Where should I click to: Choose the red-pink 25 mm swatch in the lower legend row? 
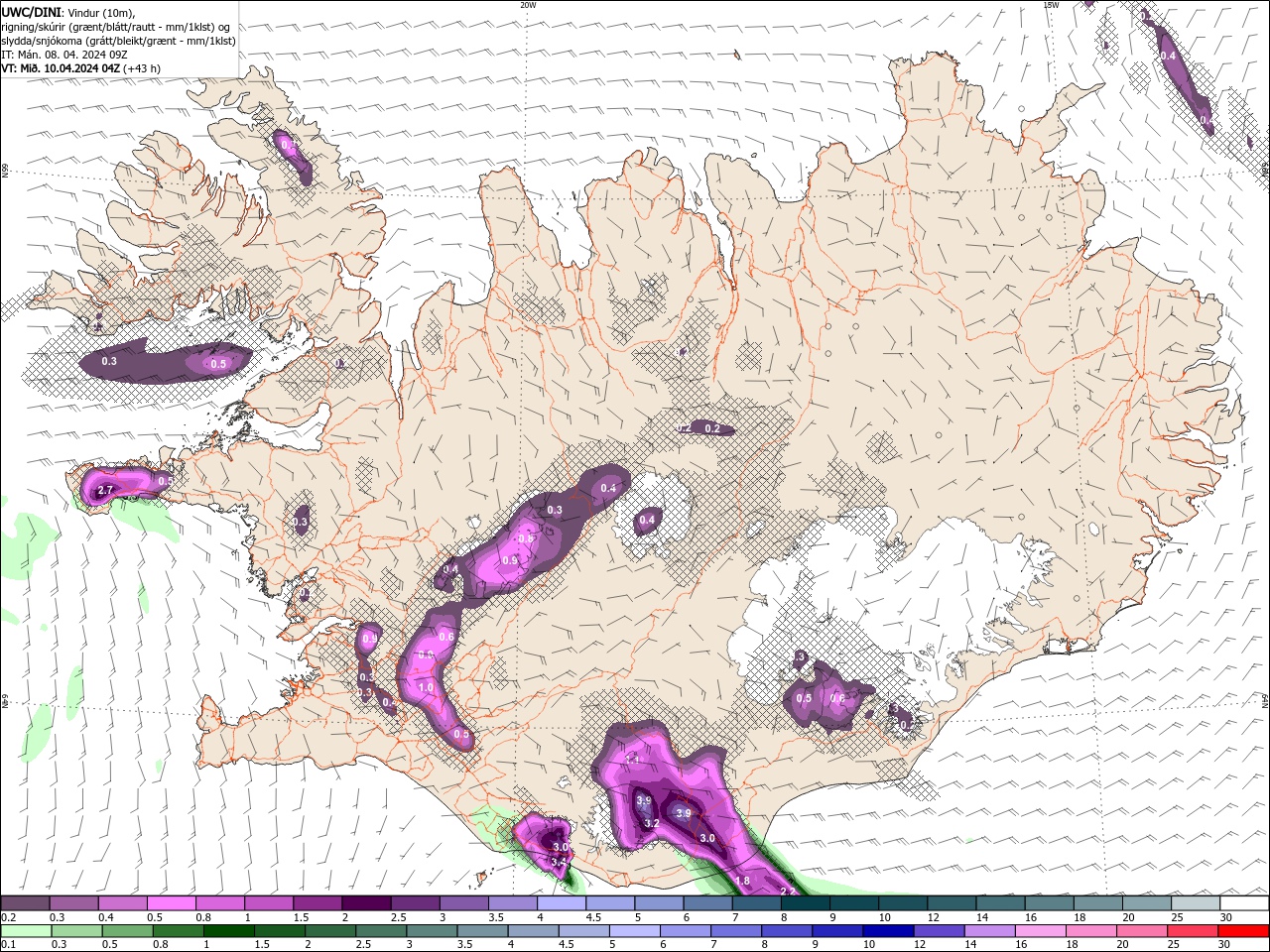click(x=1193, y=931)
